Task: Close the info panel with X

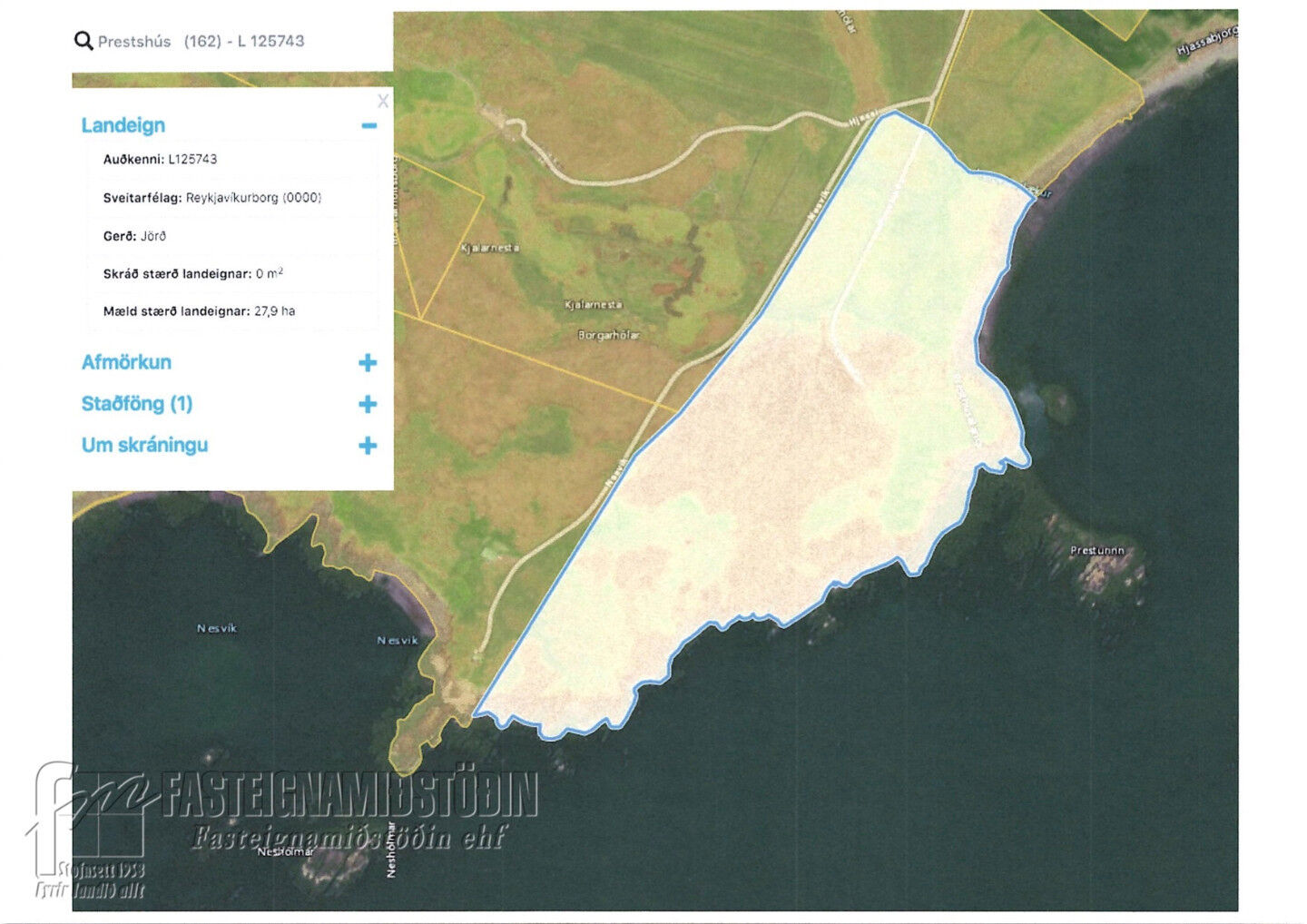Action: [x=383, y=101]
